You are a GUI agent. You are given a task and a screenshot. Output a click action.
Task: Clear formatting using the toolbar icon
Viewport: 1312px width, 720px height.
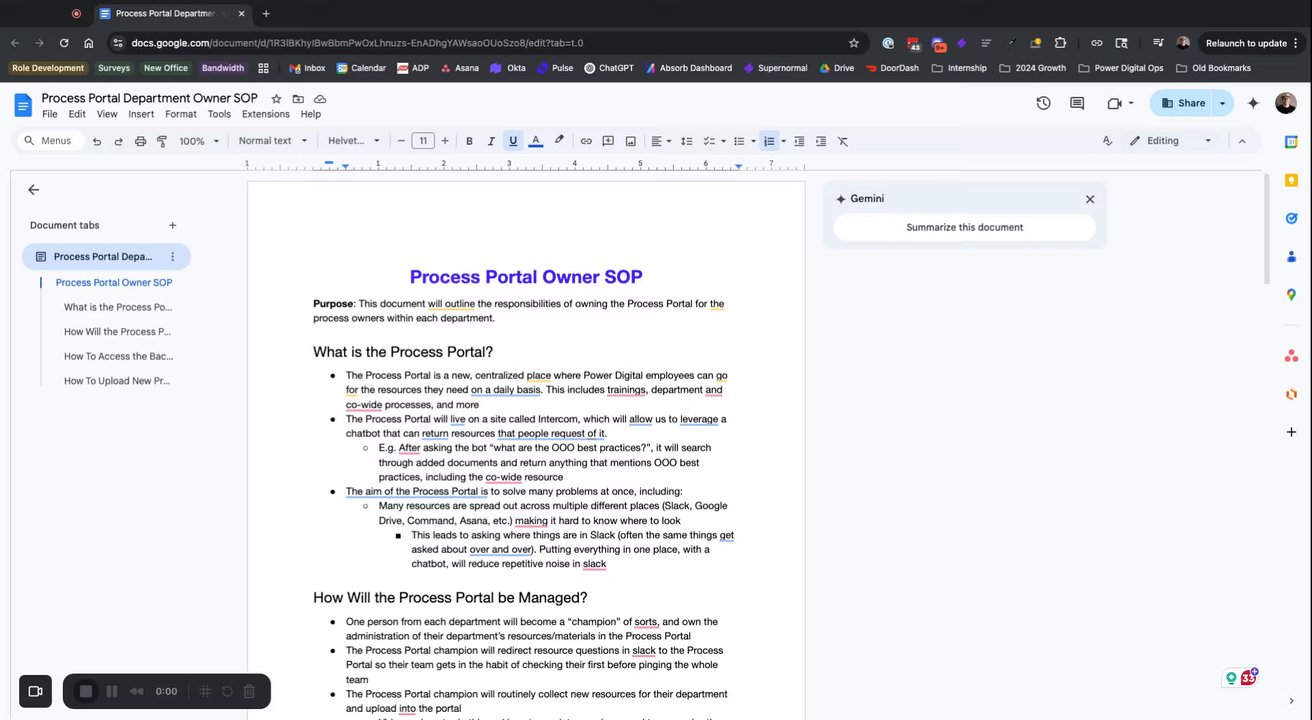click(843, 141)
